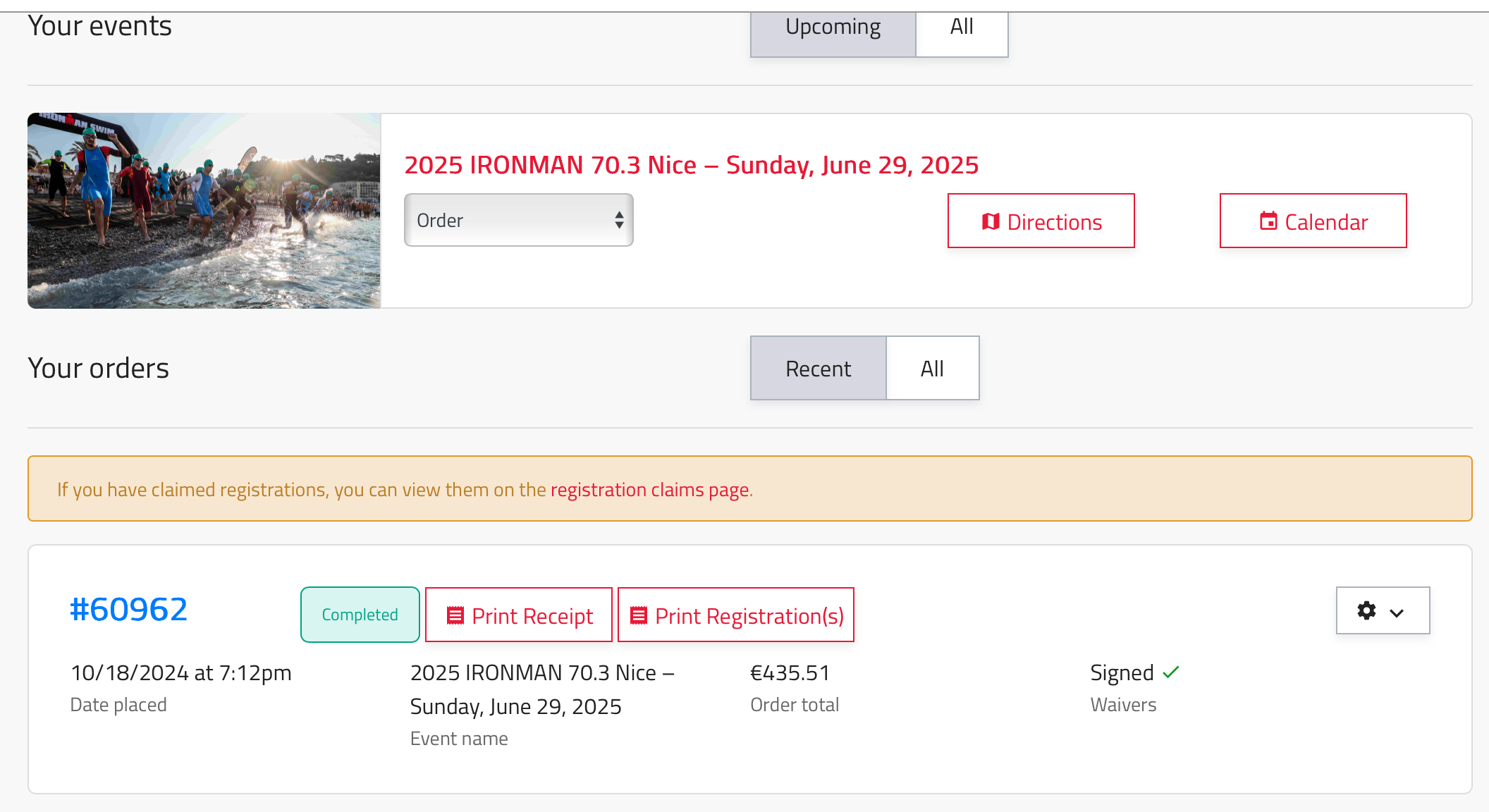Follow the registration claims page link

[651, 489]
